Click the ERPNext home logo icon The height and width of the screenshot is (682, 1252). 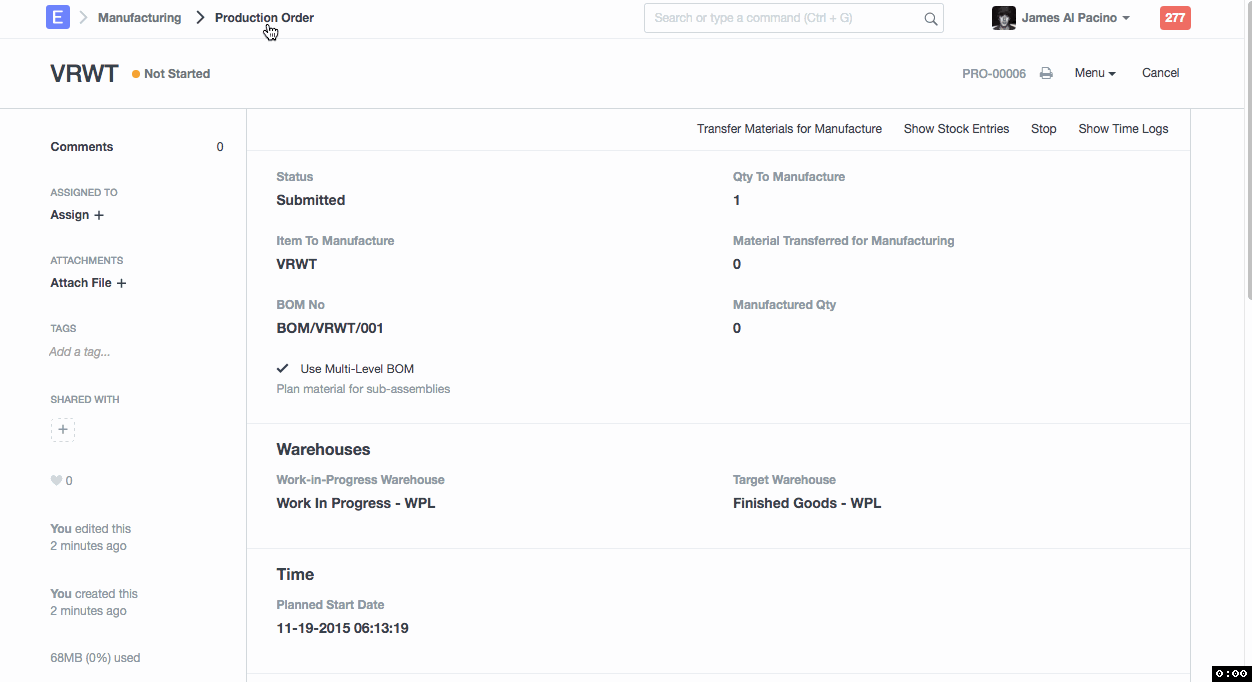pyautogui.click(x=58, y=17)
